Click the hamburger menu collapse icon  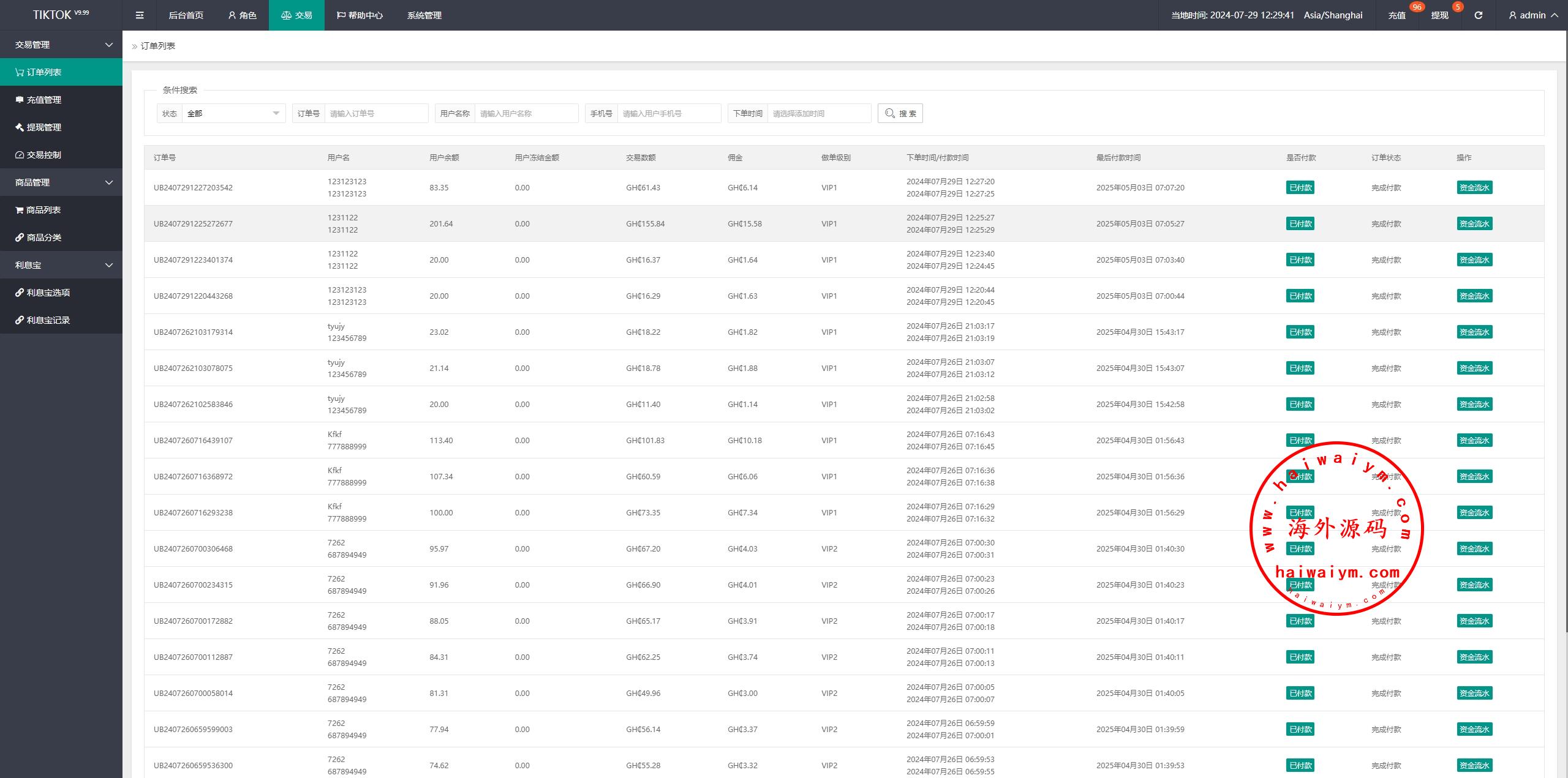pos(140,15)
